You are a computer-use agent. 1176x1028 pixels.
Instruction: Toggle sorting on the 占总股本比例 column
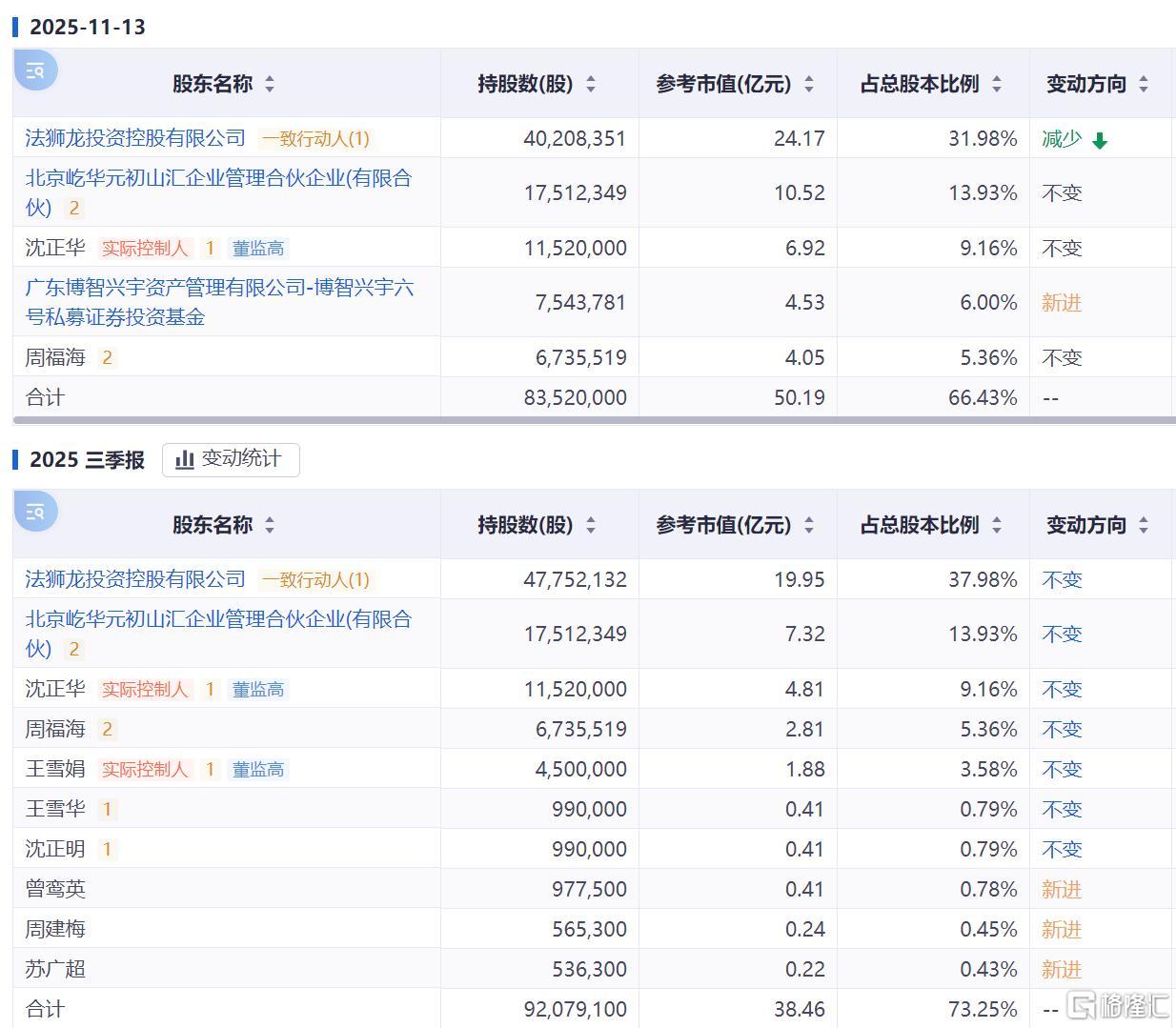(997, 84)
